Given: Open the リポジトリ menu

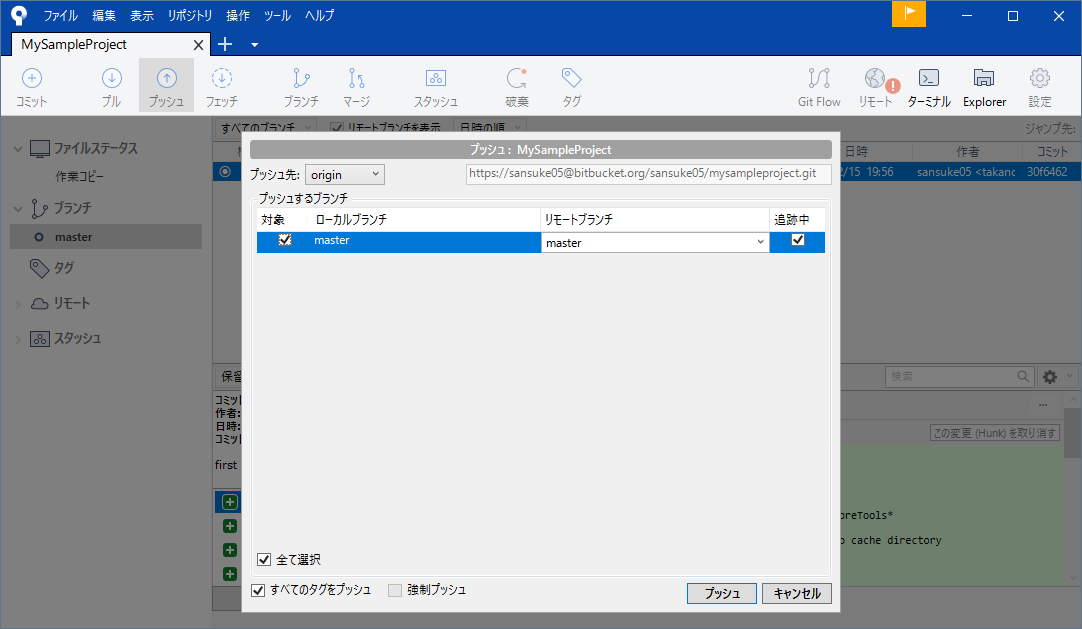Looking at the screenshot, I should [189, 15].
